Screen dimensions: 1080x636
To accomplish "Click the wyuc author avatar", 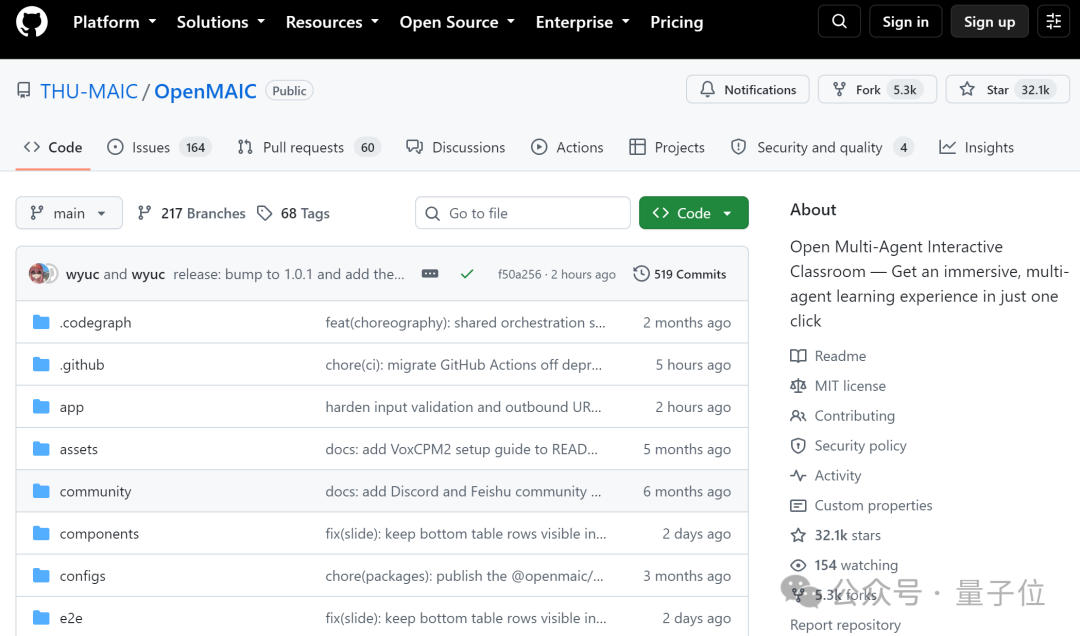I will point(39,274).
